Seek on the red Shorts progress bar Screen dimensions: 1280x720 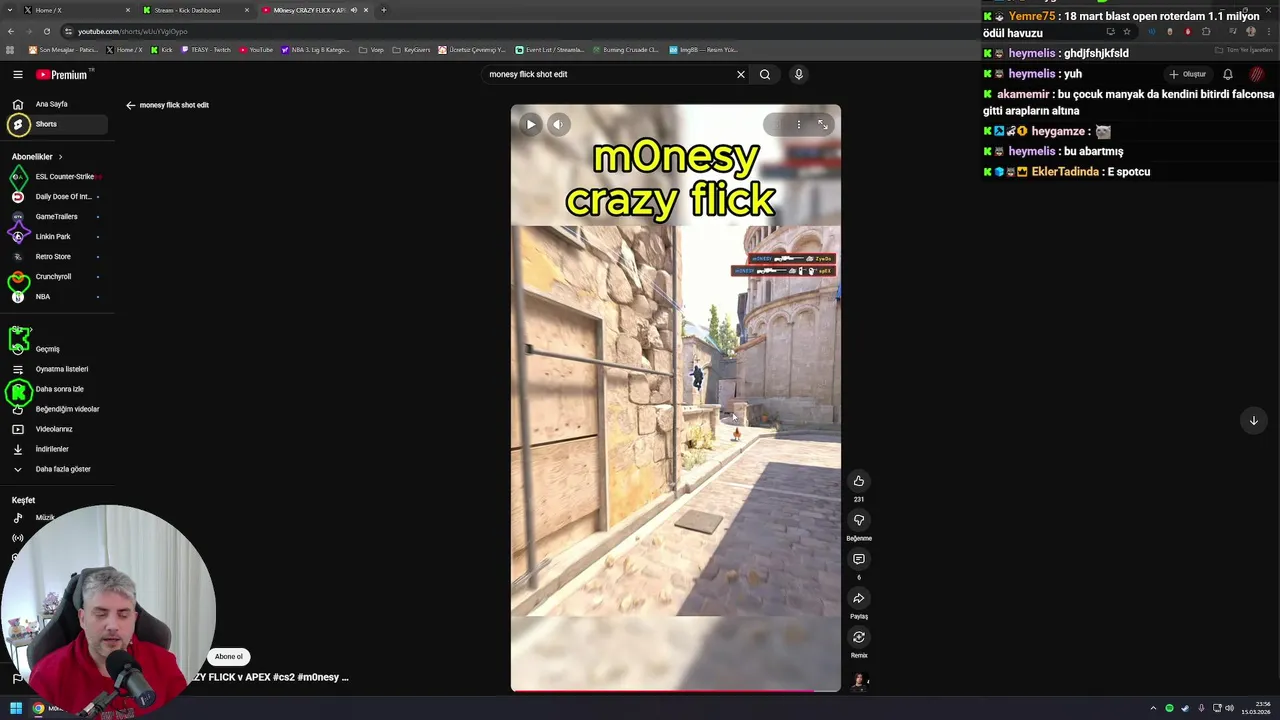coord(676,690)
